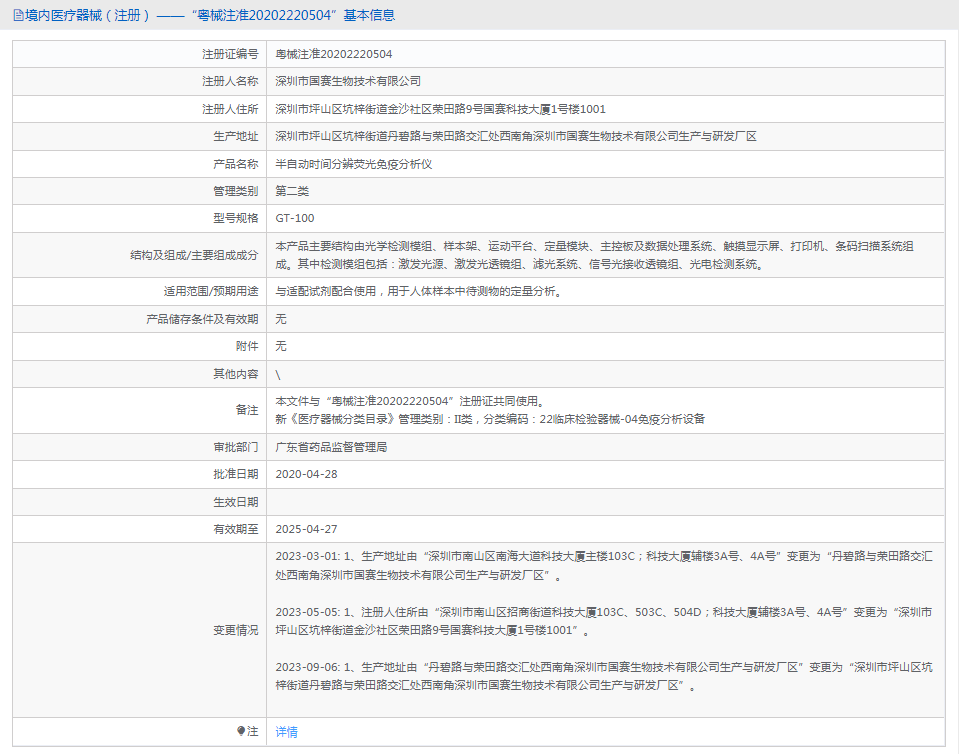The height and width of the screenshot is (754, 959).
Task: Click the label 注册人名称
Action: (x=231, y=81)
